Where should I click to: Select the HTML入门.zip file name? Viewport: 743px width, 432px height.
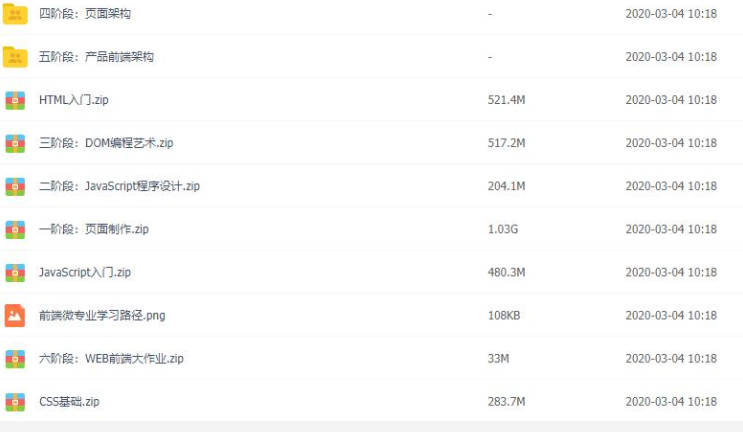[x=73, y=100]
